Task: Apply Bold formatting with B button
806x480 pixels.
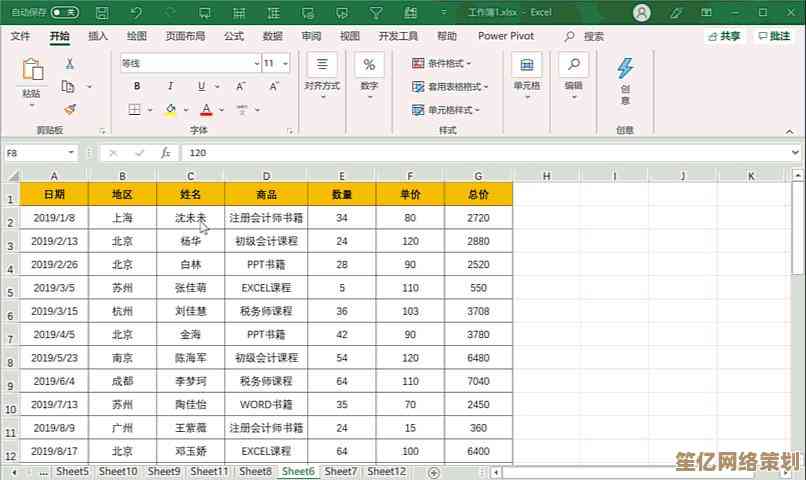Action: click(x=136, y=86)
